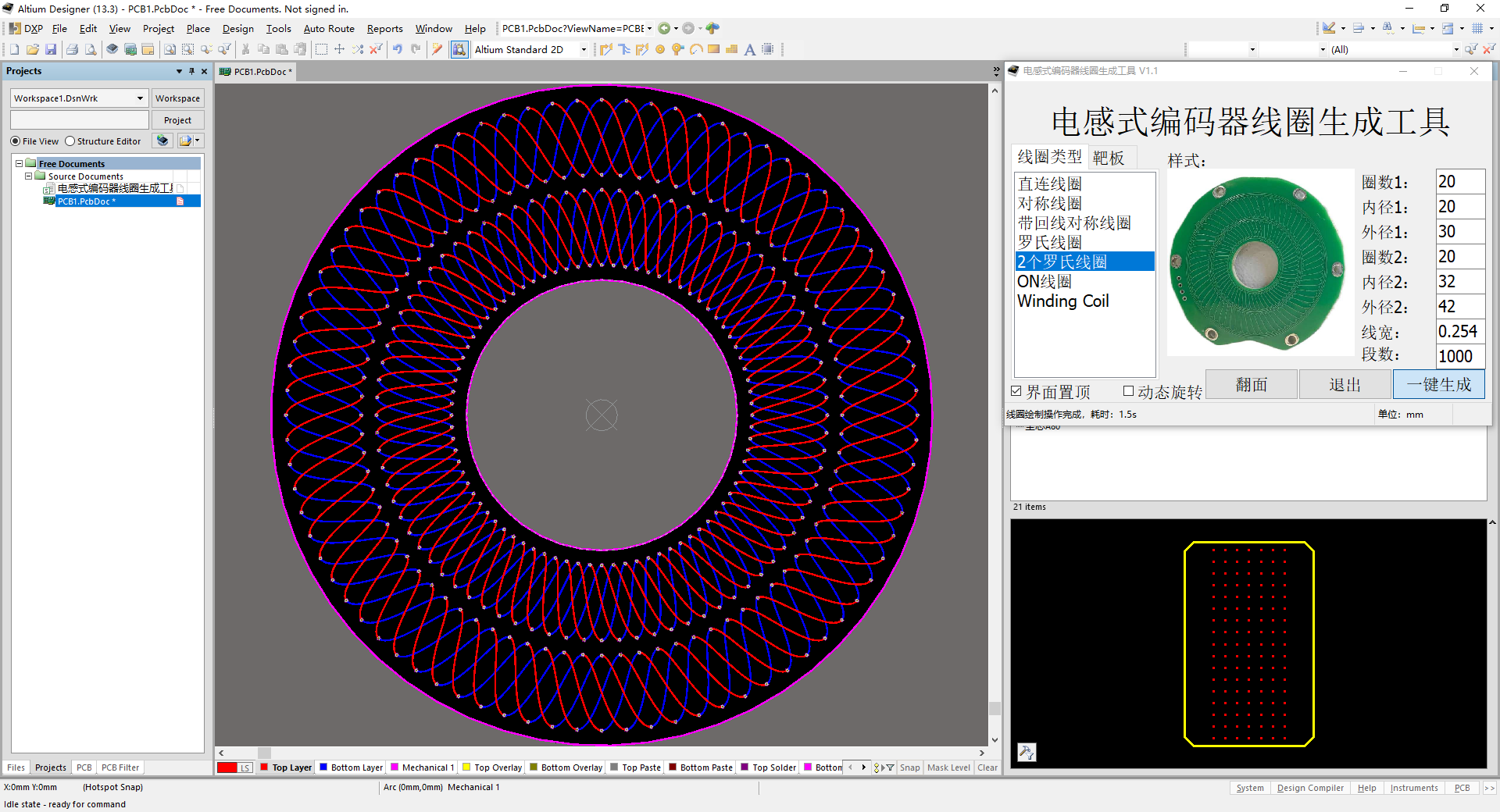Select 罗氏线圈 in the coil type list
The width and height of the screenshot is (1500, 812).
(1084, 242)
